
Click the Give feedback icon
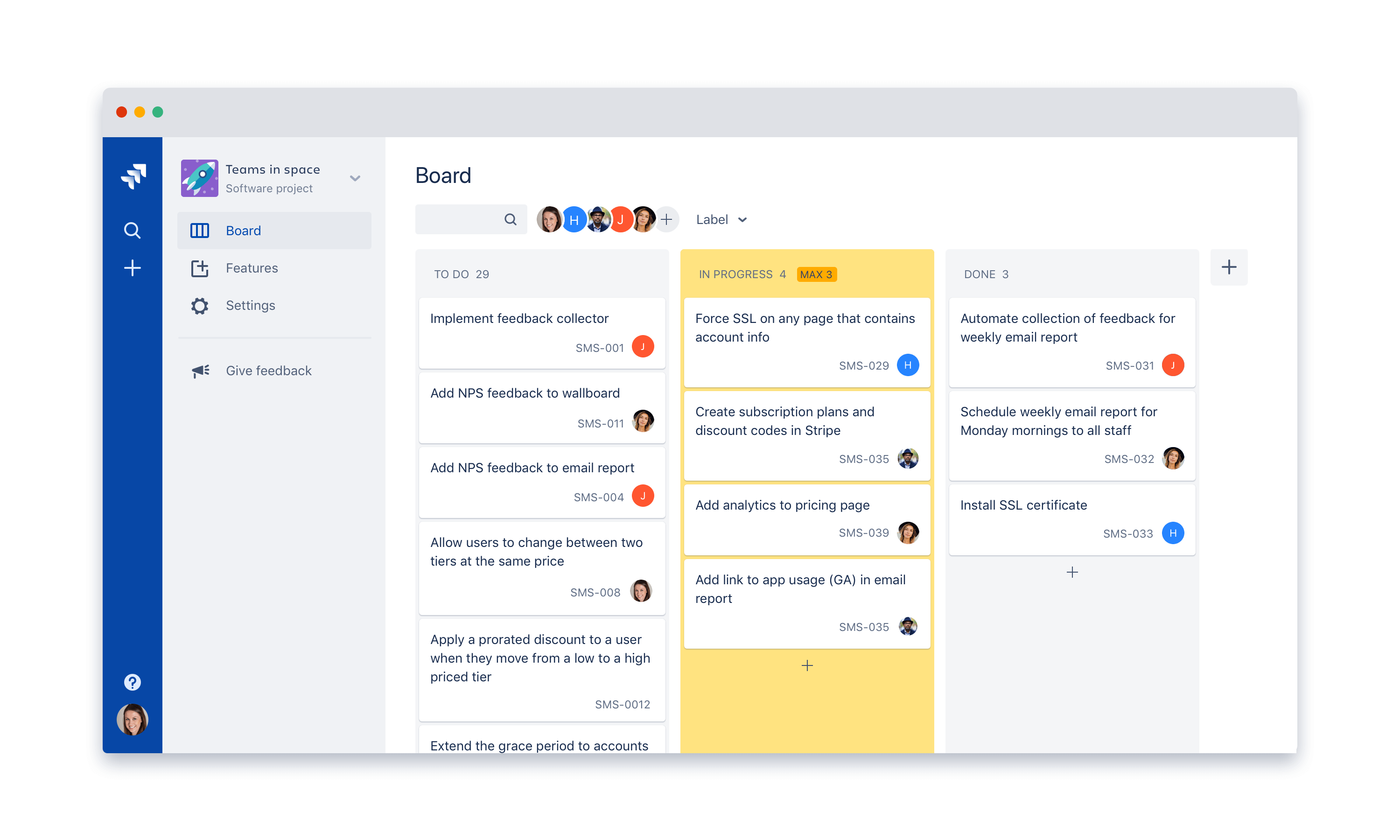pyautogui.click(x=198, y=371)
